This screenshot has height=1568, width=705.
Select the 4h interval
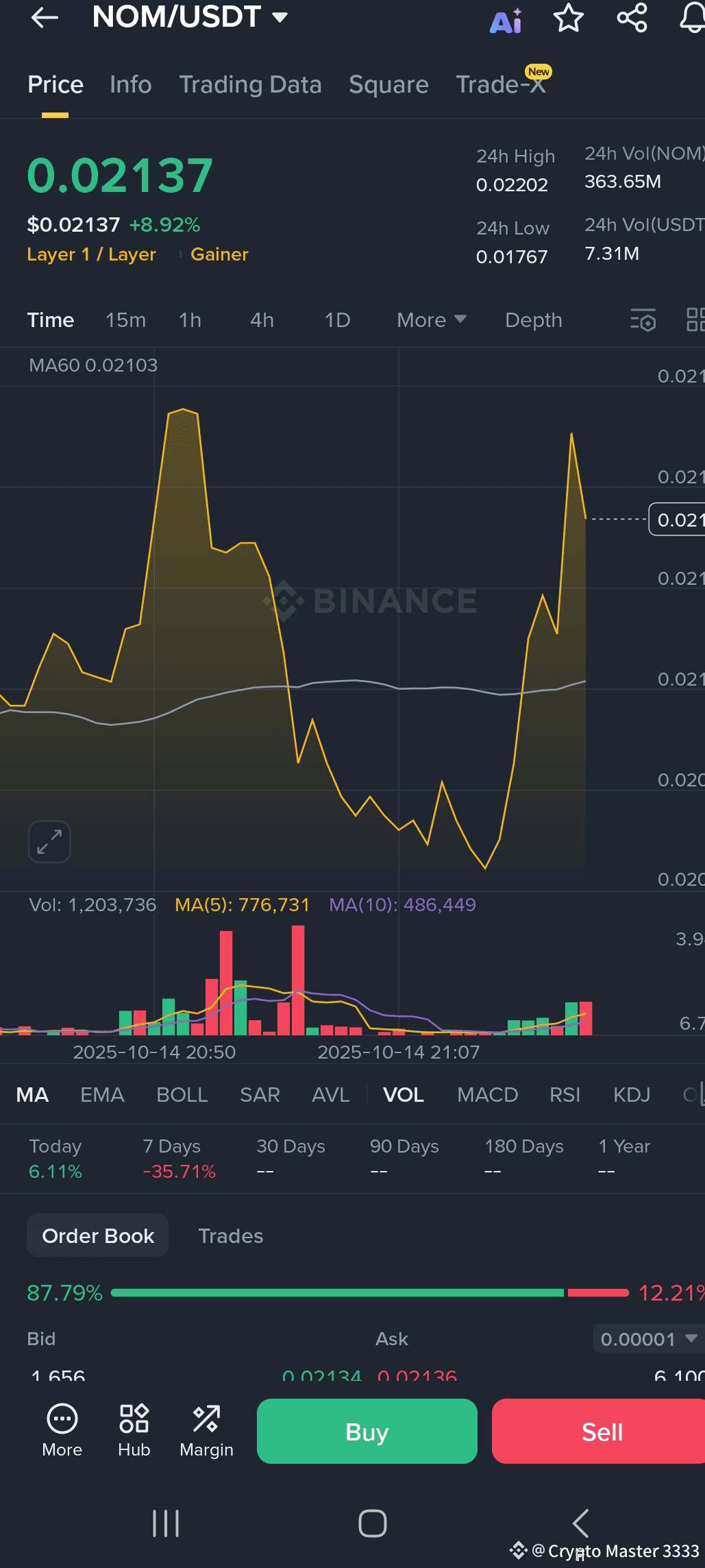click(262, 319)
